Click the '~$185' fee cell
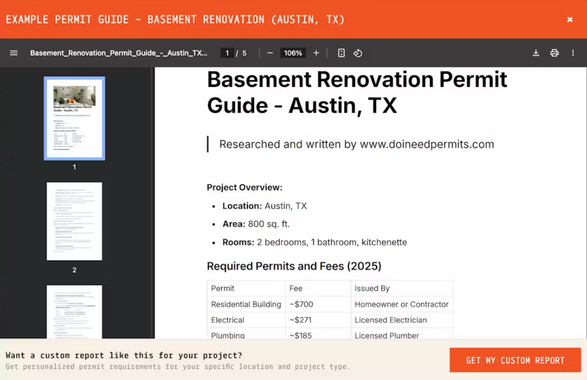This screenshot has width=587, height=380. [x=318, y=334]
